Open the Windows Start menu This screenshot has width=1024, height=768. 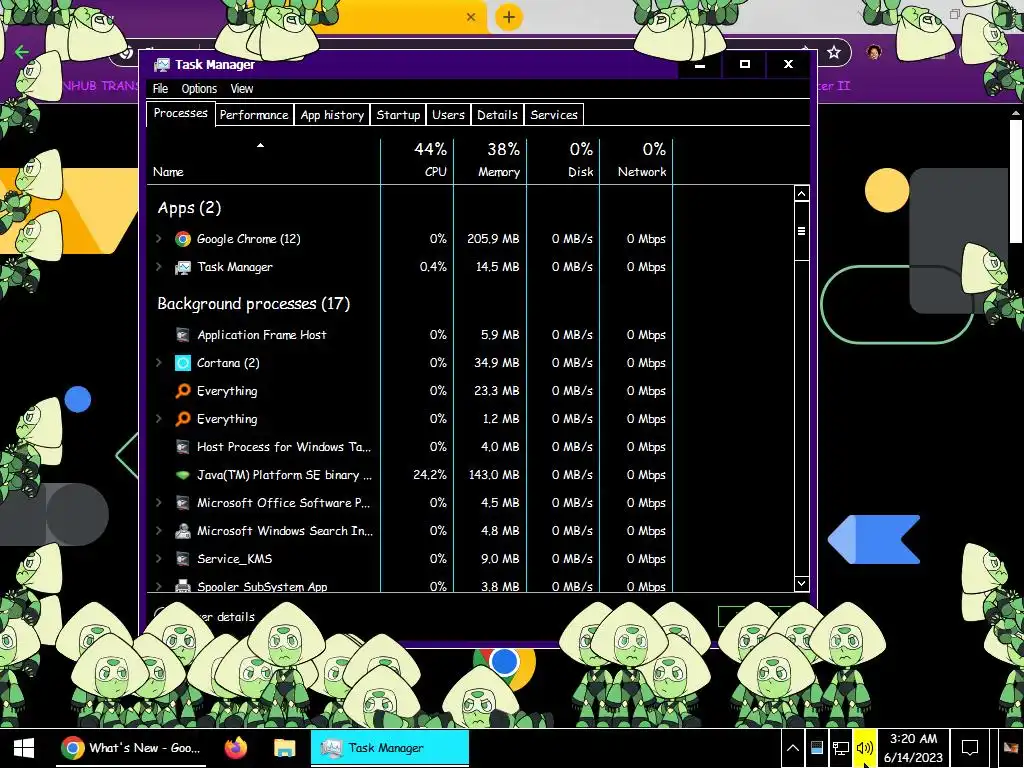[24, 748]
